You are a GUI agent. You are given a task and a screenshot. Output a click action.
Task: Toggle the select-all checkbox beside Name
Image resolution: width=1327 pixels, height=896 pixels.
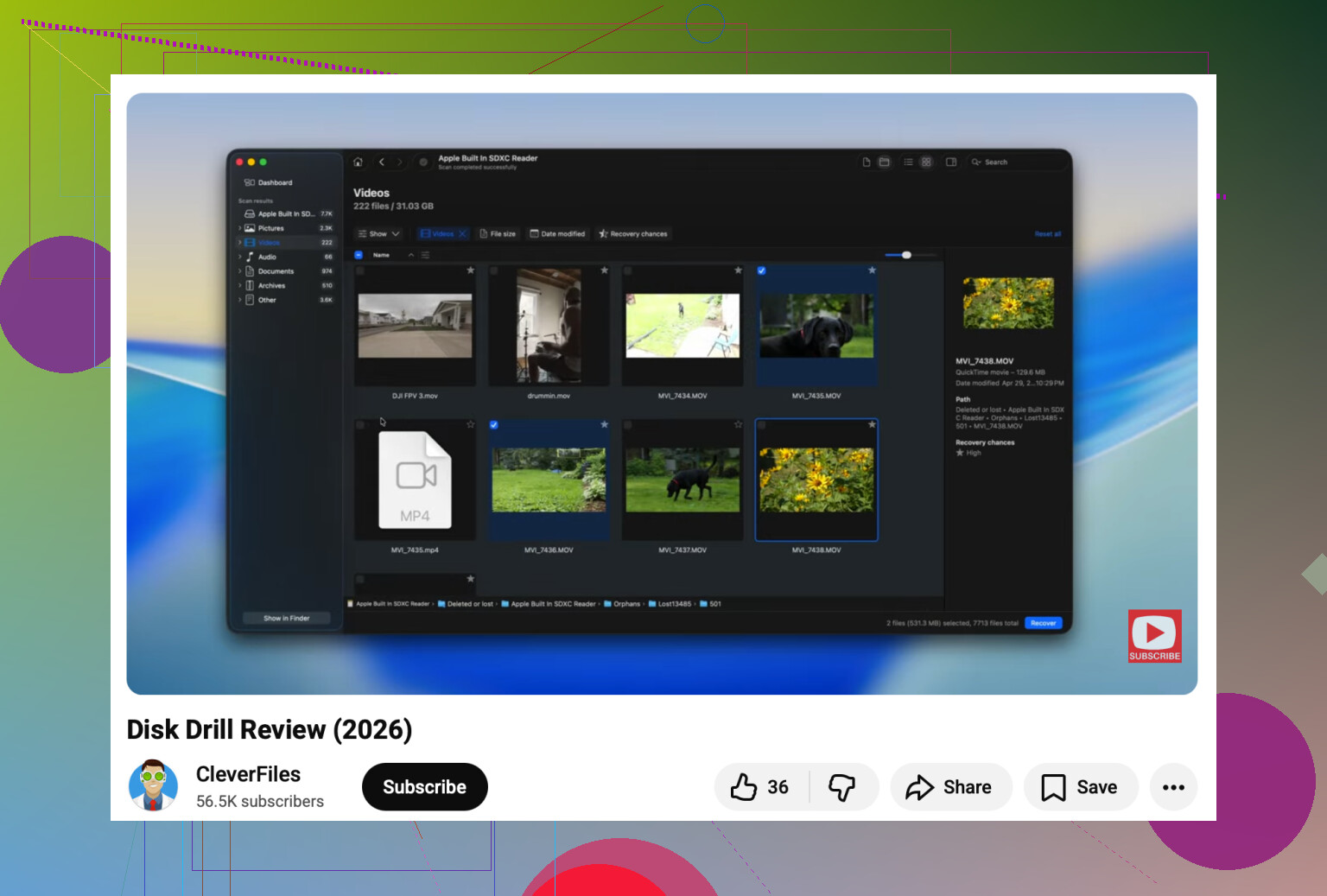[x=359, y=256]
